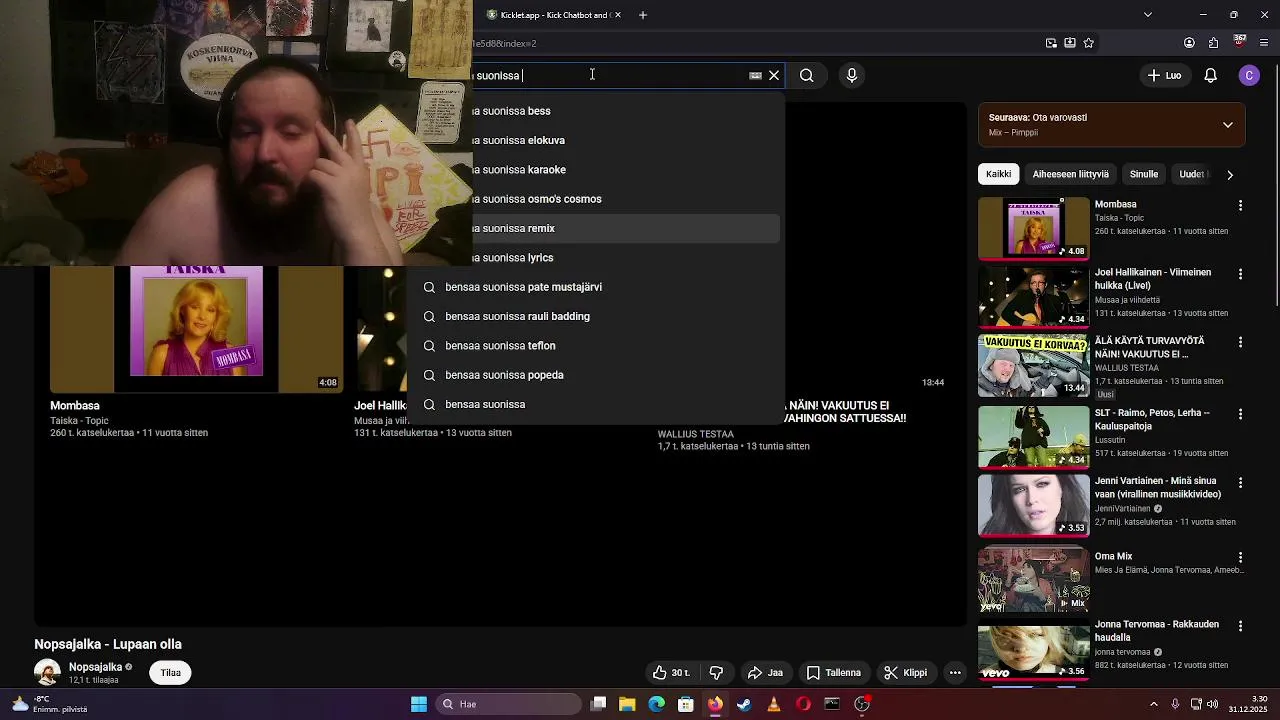1280x720 pixels.
Task: Open options menu for SLT Kauluspaitoja video
Action: coord(1240,414)
